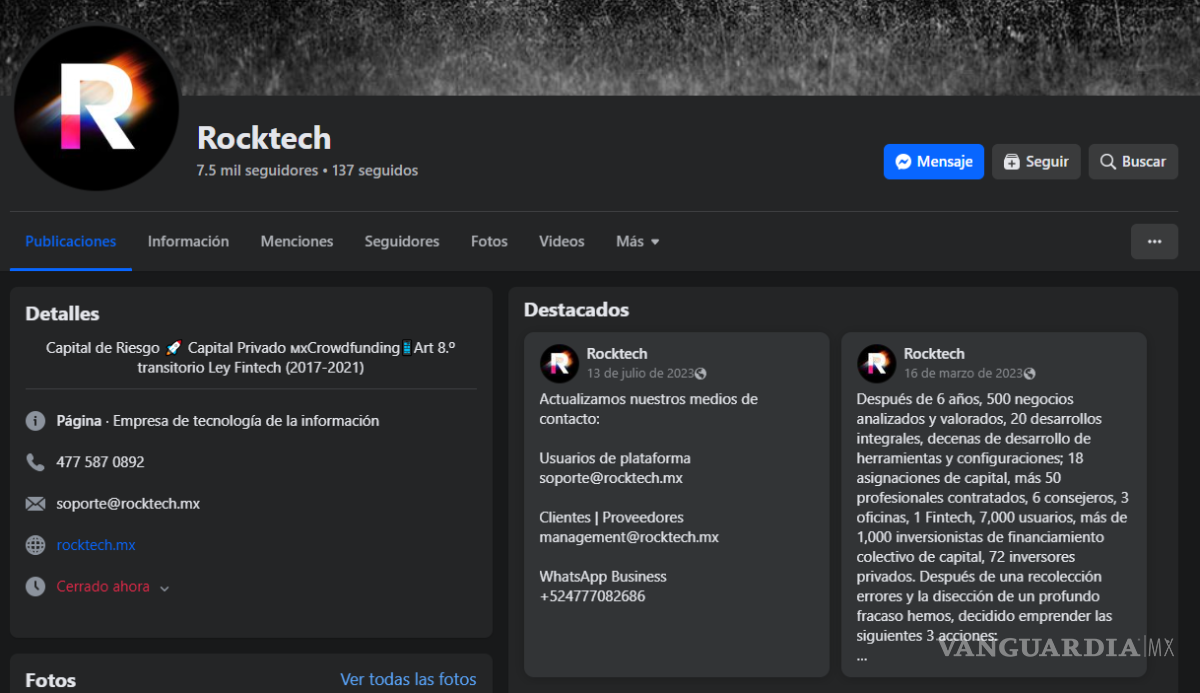Click the Fotos section heading
This screenshot has height=693, width=1200.
click(50, 680)
